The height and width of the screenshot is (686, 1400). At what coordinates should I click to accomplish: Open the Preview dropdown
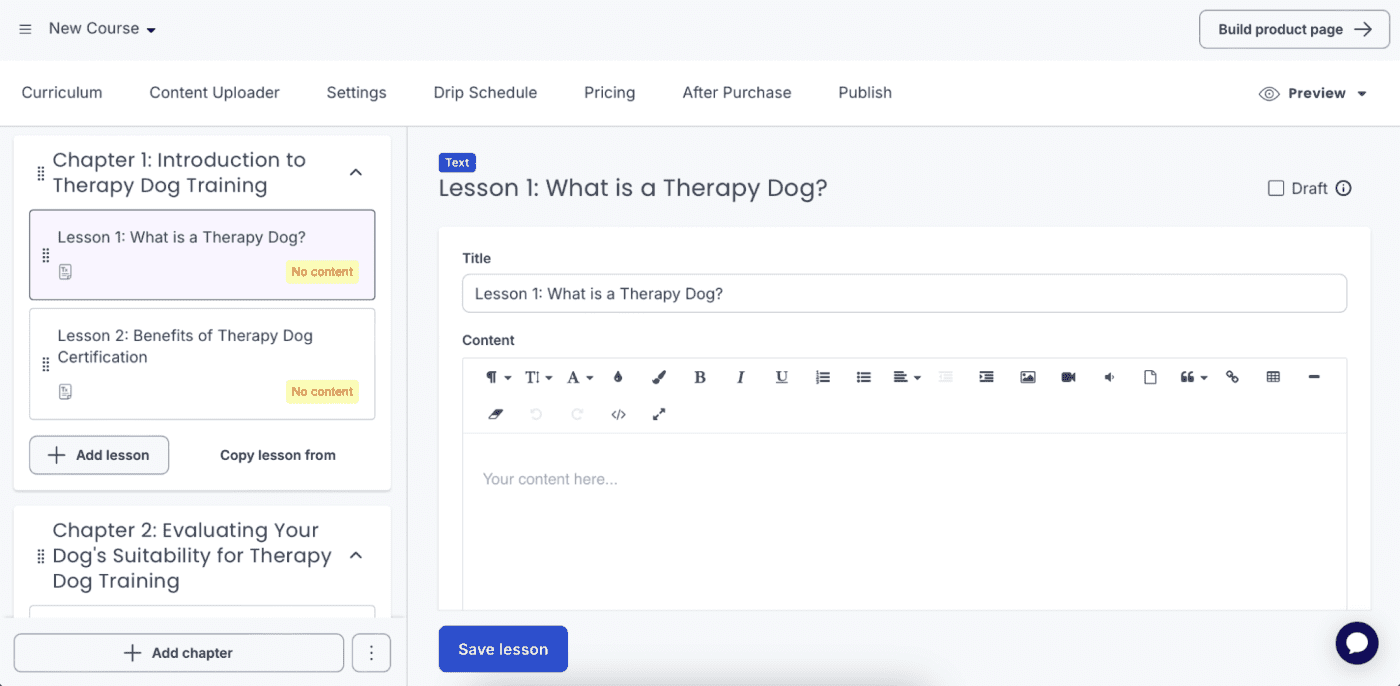1313,93
